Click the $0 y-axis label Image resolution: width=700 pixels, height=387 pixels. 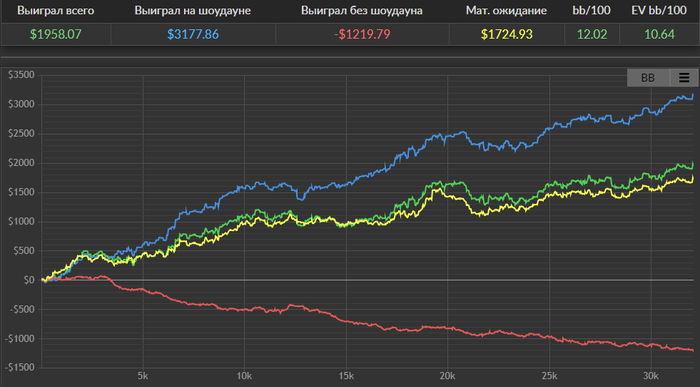pyautogui.click(x=29, y=280)
